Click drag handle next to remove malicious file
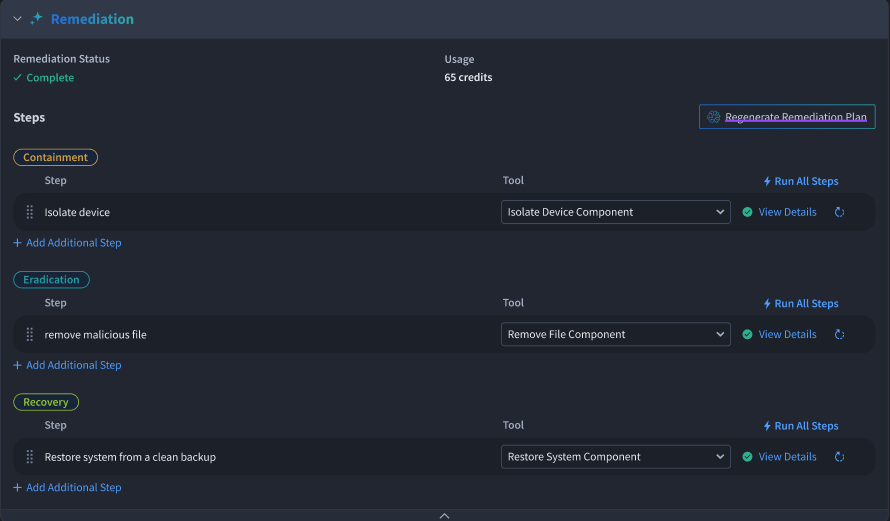Screen dimensions: 890x521 (30, 334)
